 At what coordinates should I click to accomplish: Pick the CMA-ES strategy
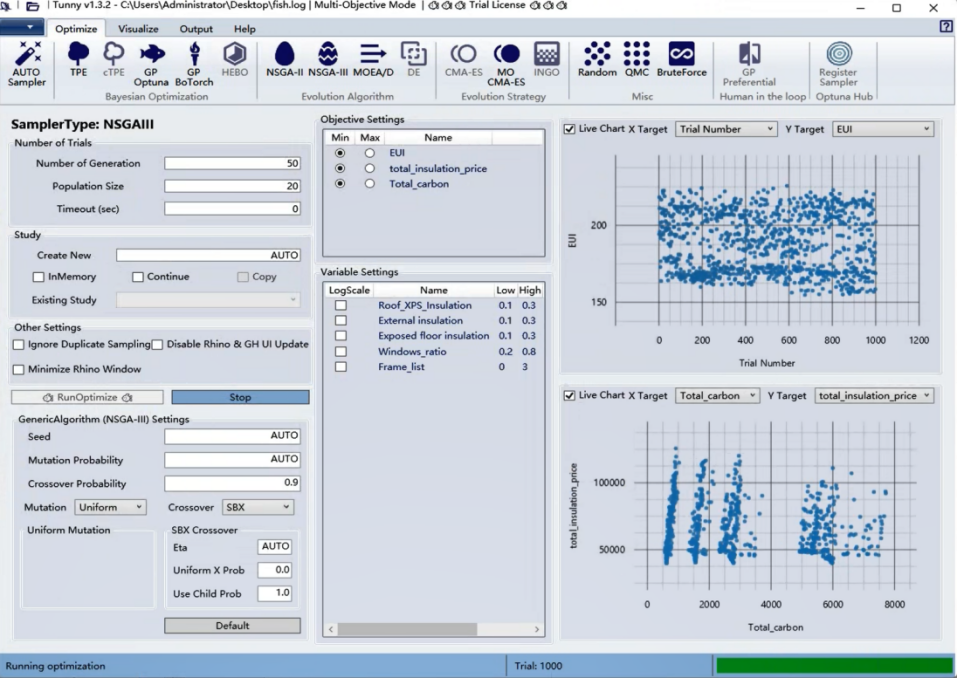(463, 59)
